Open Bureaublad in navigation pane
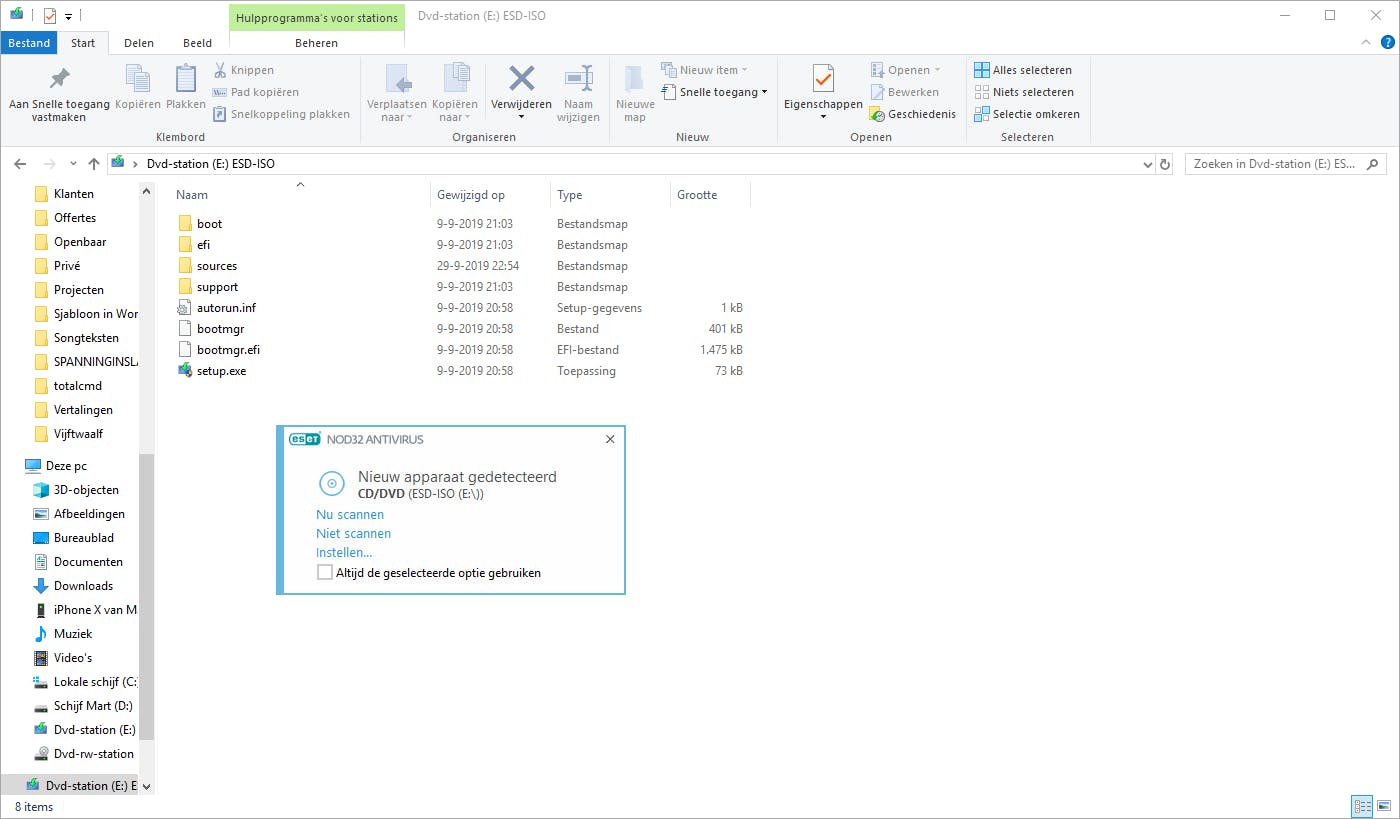 tap(84, 538)
